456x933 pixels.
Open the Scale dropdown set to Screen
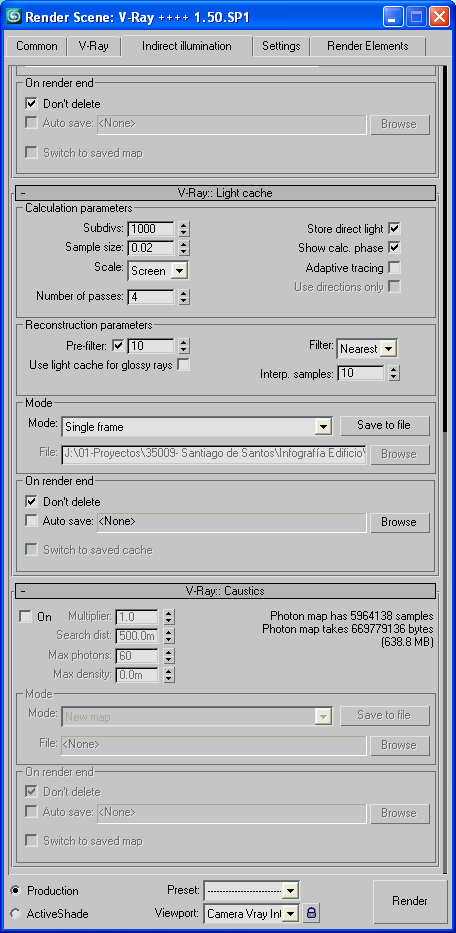point(158,271)
